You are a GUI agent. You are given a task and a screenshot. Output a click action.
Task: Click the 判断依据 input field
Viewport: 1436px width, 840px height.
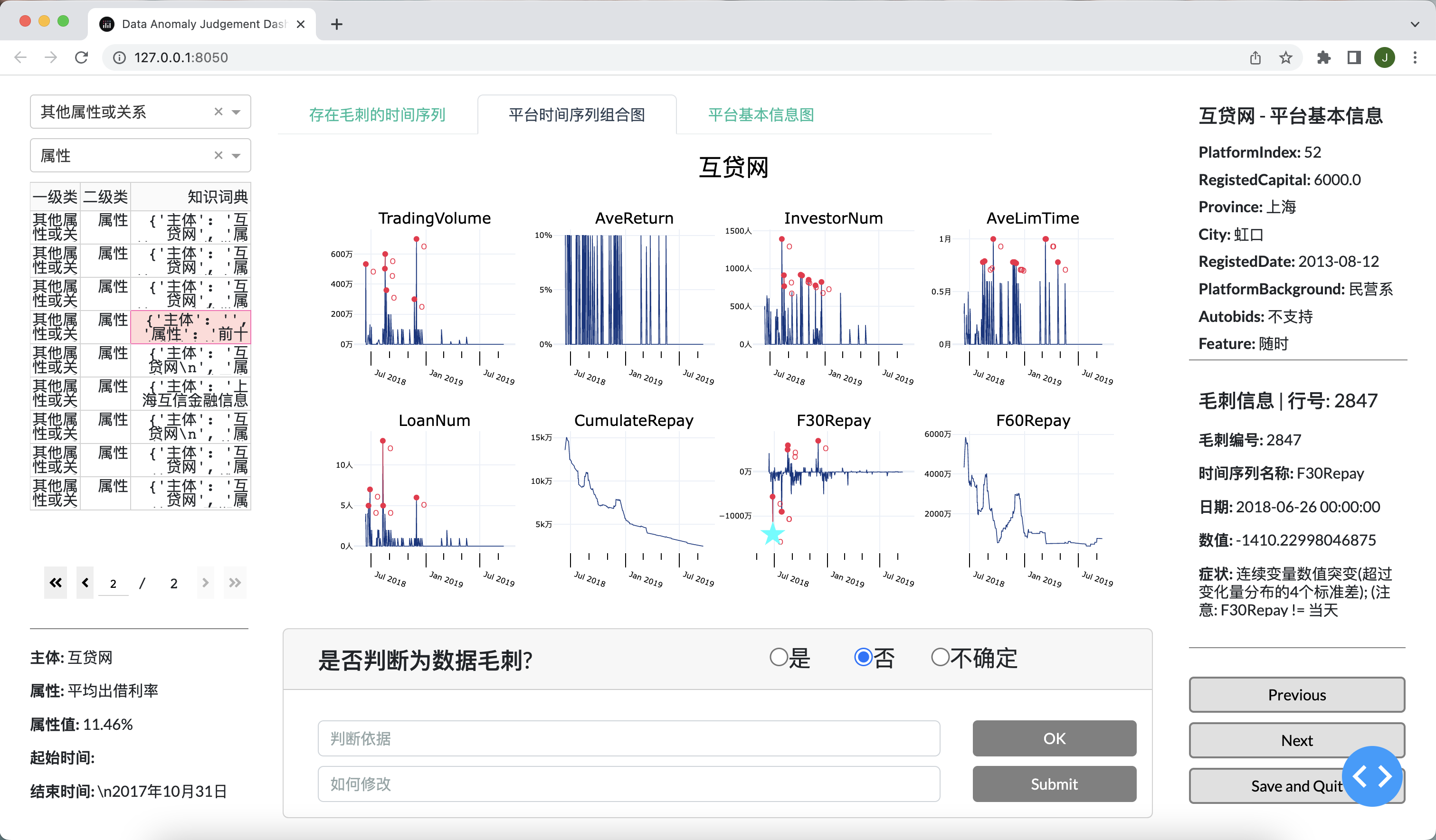tap(629, 738)
